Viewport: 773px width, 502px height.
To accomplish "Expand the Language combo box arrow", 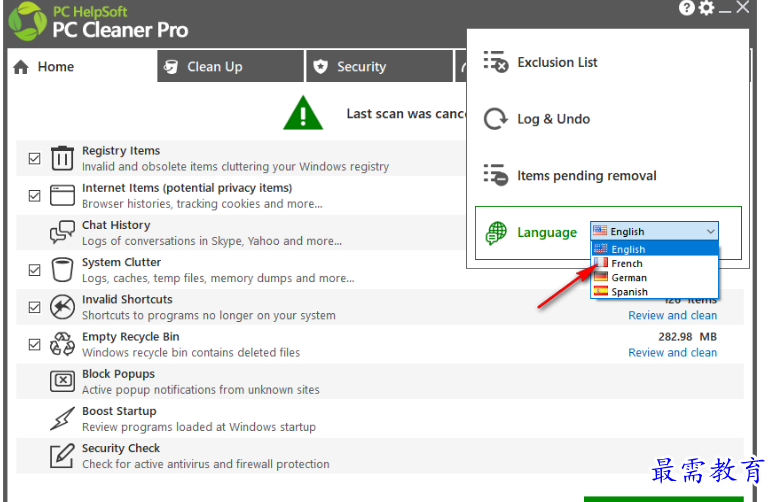I will pos(710,231).
